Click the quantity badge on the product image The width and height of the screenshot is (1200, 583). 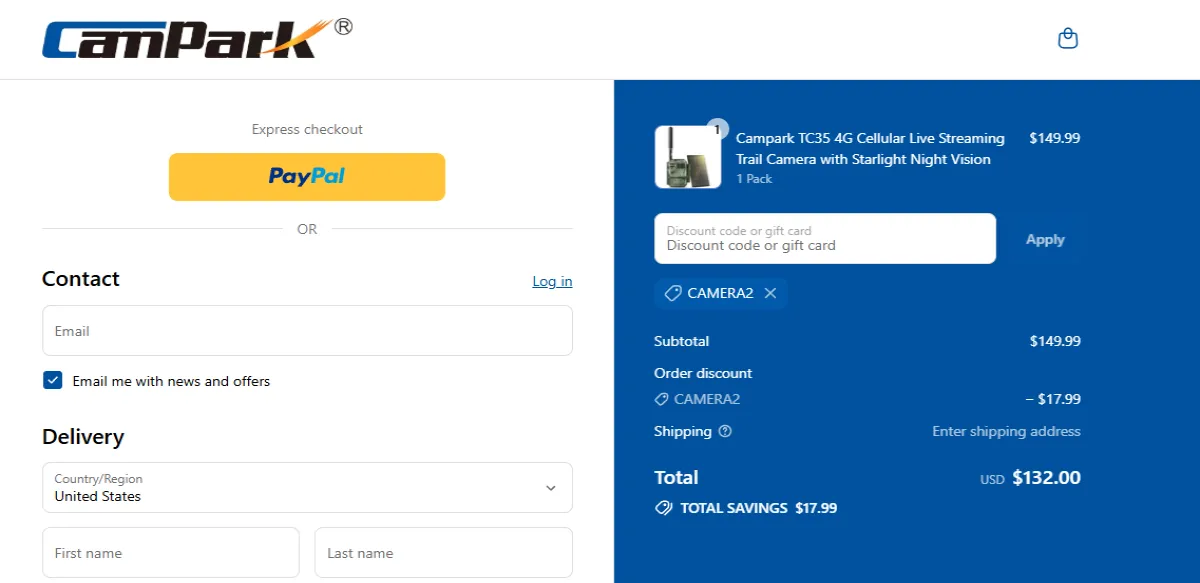tap(718, 130)
